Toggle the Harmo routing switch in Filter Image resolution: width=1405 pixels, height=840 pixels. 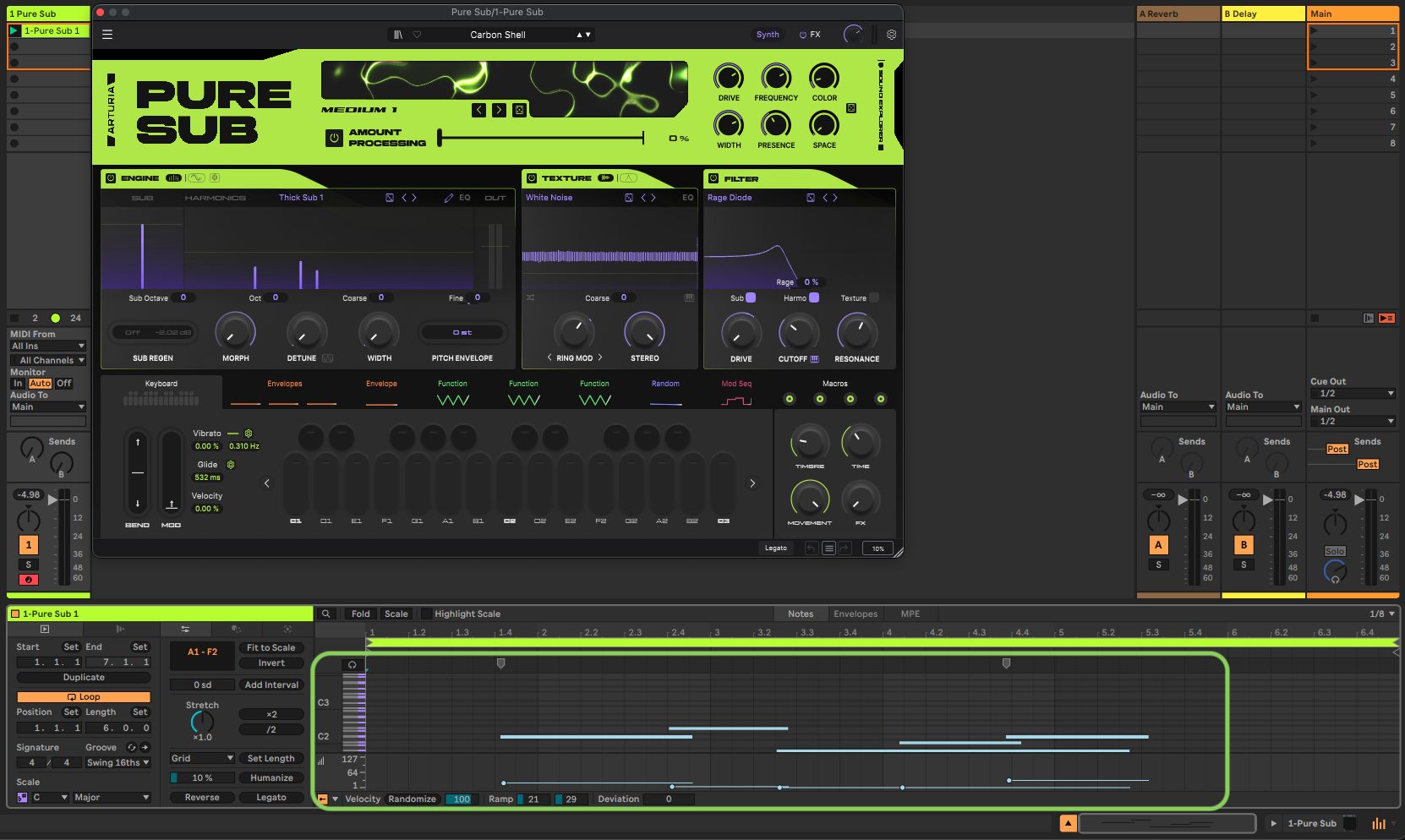pyautogui.click(x=814, y=297)
